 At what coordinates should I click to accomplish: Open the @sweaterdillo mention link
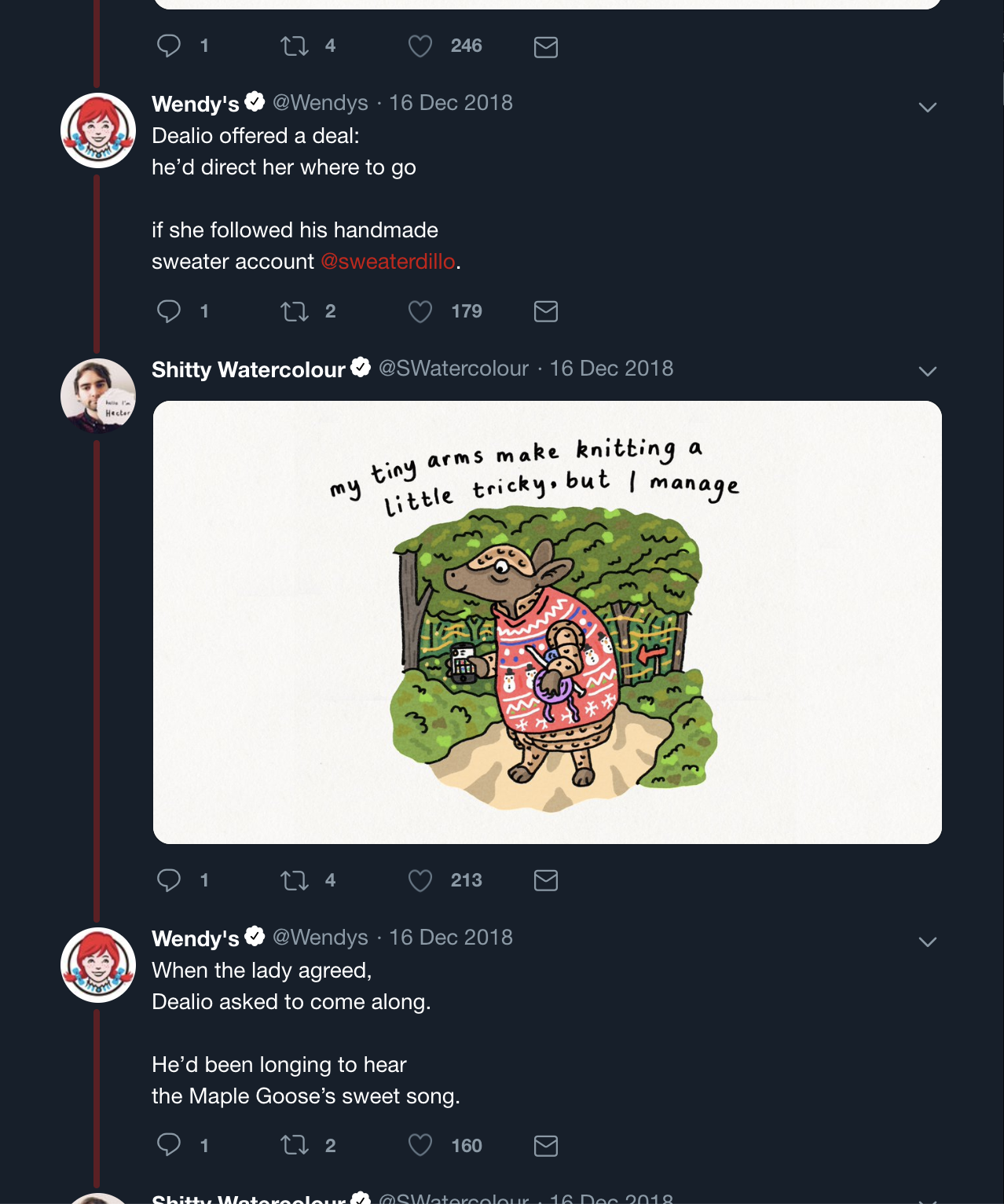click(388, 262)
